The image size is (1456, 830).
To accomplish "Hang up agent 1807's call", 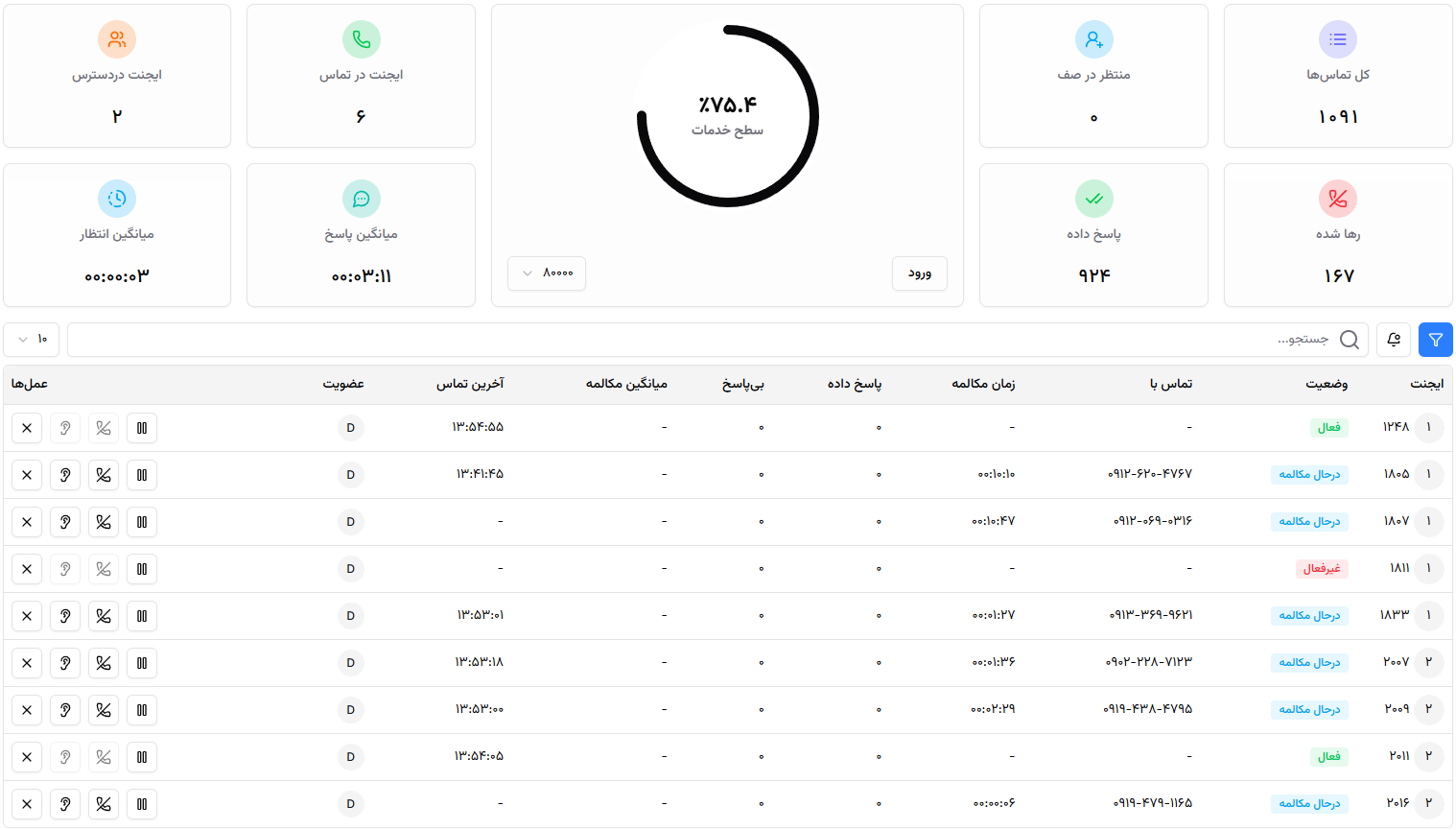I will pos(104,522).
